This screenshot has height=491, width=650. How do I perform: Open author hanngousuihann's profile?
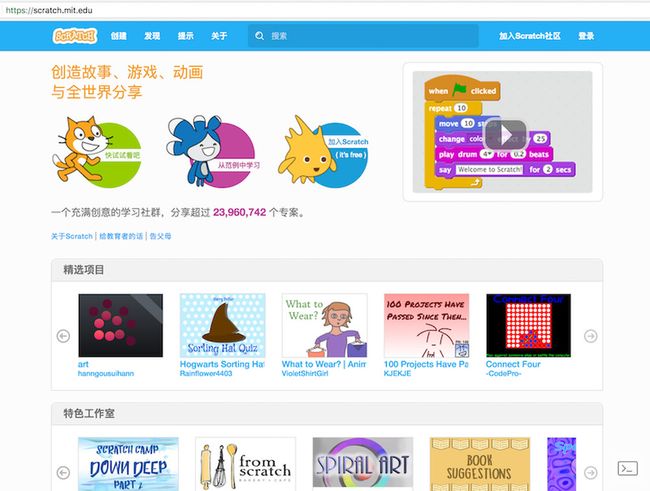tap(106, 373)
